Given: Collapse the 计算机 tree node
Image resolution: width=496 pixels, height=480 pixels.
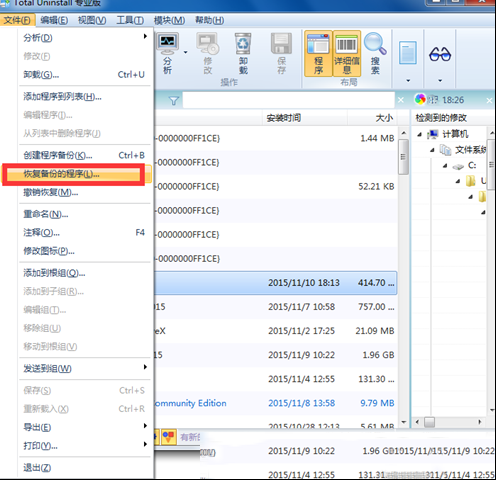Looking at the screenshot, I should [x=420, y=134].
